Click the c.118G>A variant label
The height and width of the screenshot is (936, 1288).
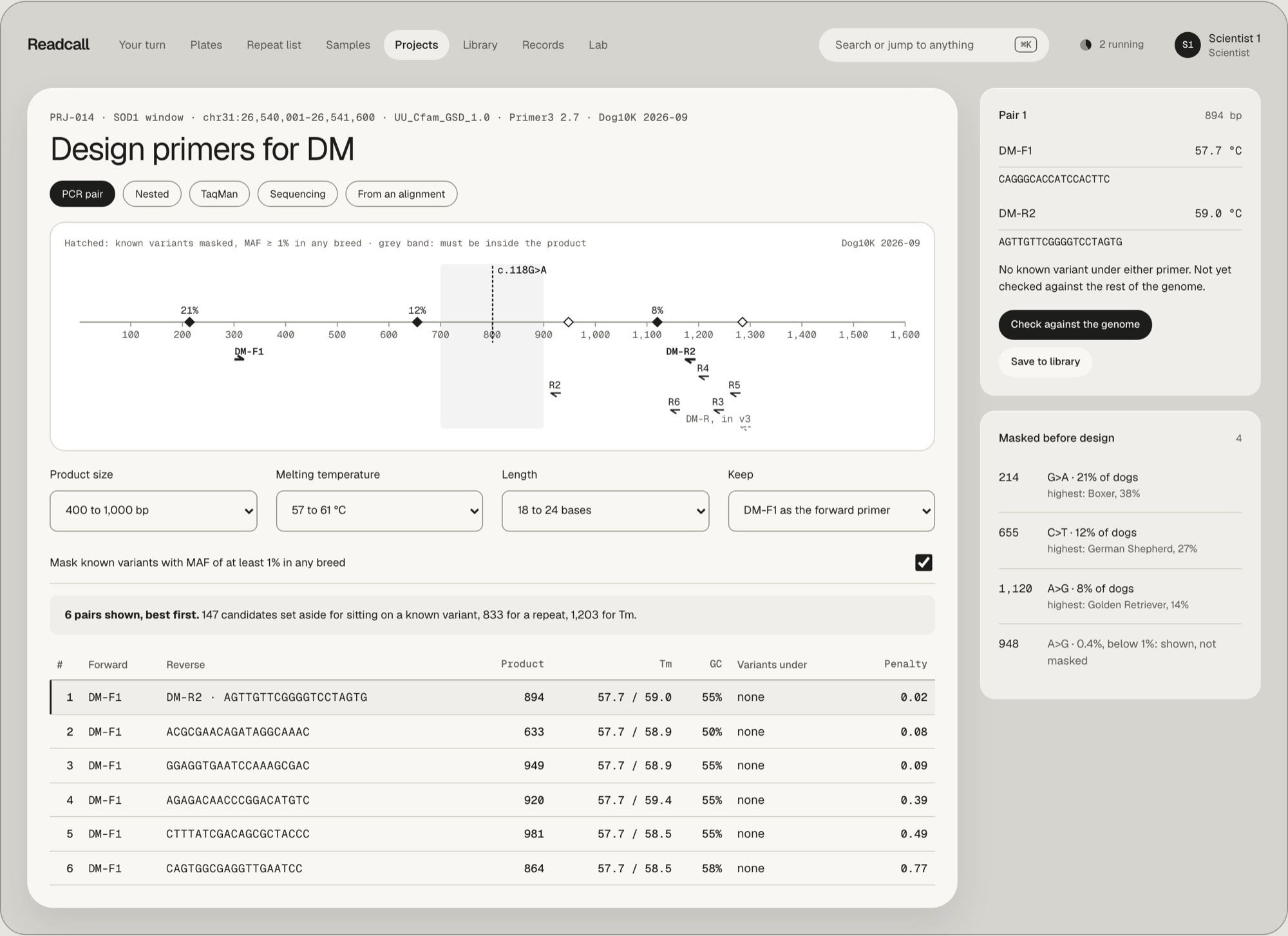click(522, 270)
